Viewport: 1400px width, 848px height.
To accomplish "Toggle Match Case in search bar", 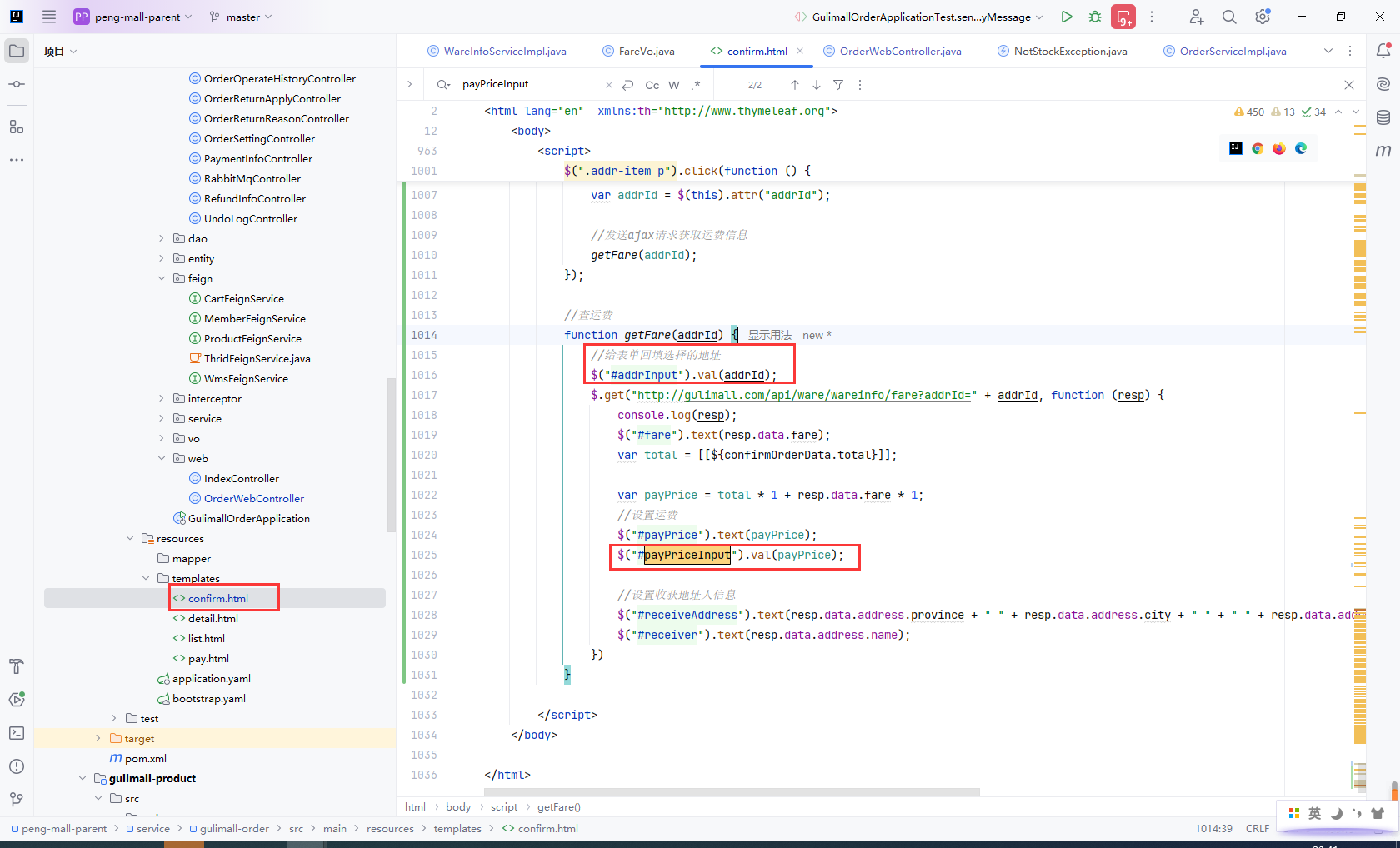I will (652, 85).
